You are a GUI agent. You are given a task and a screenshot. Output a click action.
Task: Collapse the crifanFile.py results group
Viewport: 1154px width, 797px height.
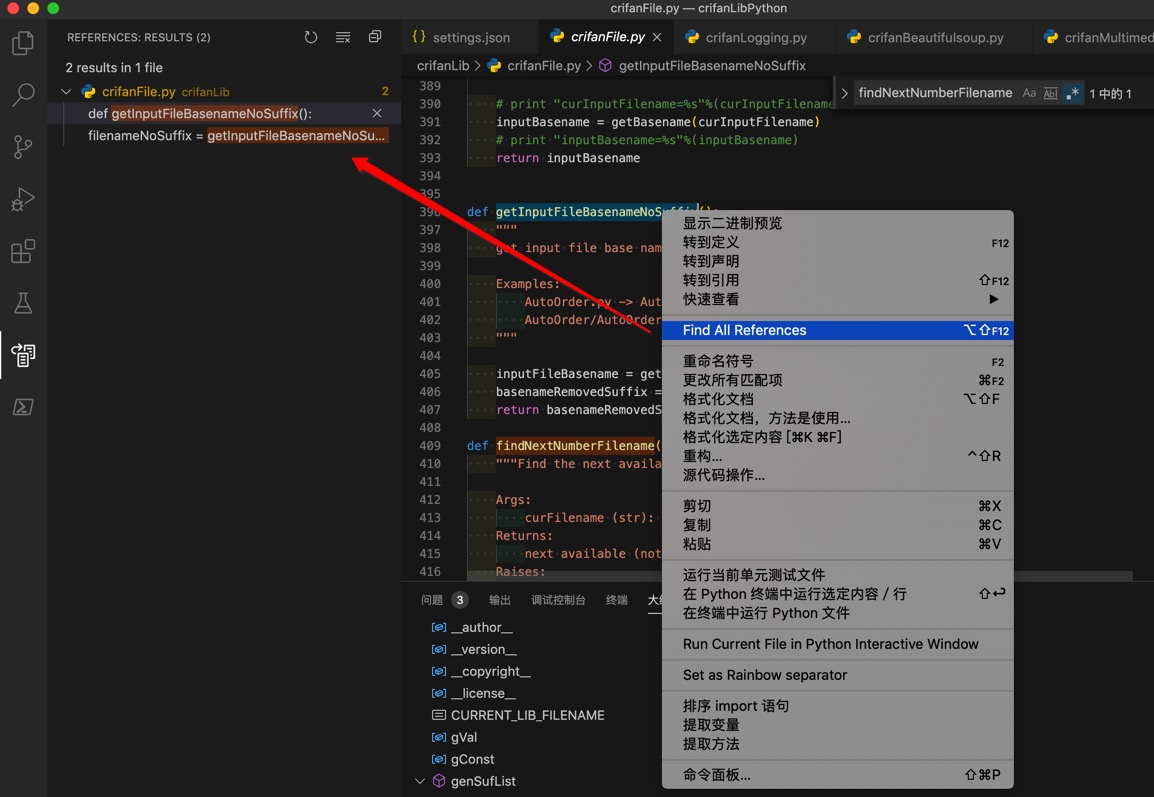click(x=66, y=91)
